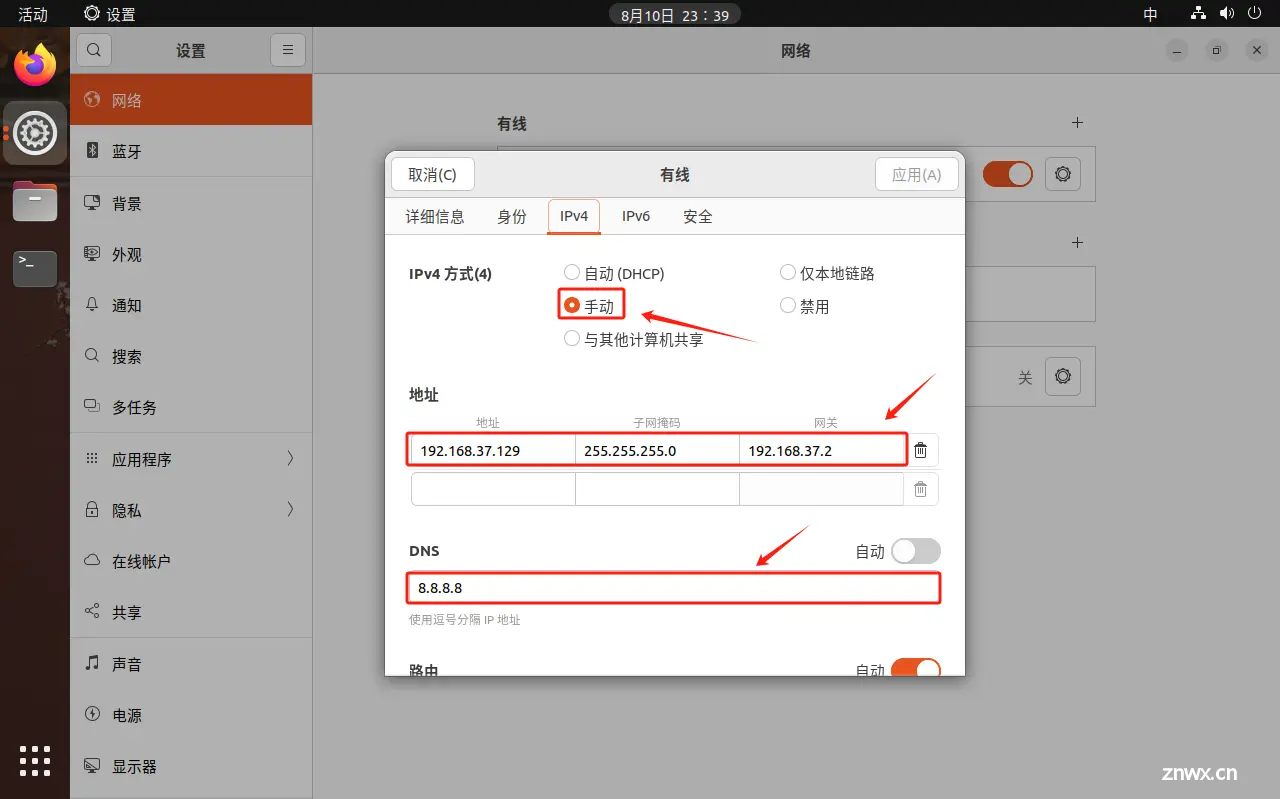Open the network status icon in top bar
Image resolution: width=1280 pixels, height=799 pixels.
click(x=1198, y=14)
